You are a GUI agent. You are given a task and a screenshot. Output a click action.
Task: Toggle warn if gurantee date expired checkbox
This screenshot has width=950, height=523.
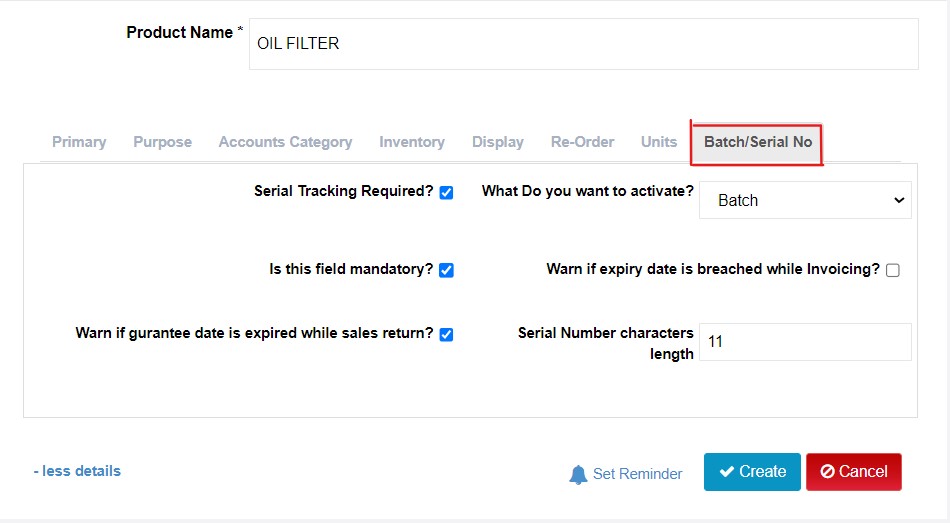(x=447, y=335)
